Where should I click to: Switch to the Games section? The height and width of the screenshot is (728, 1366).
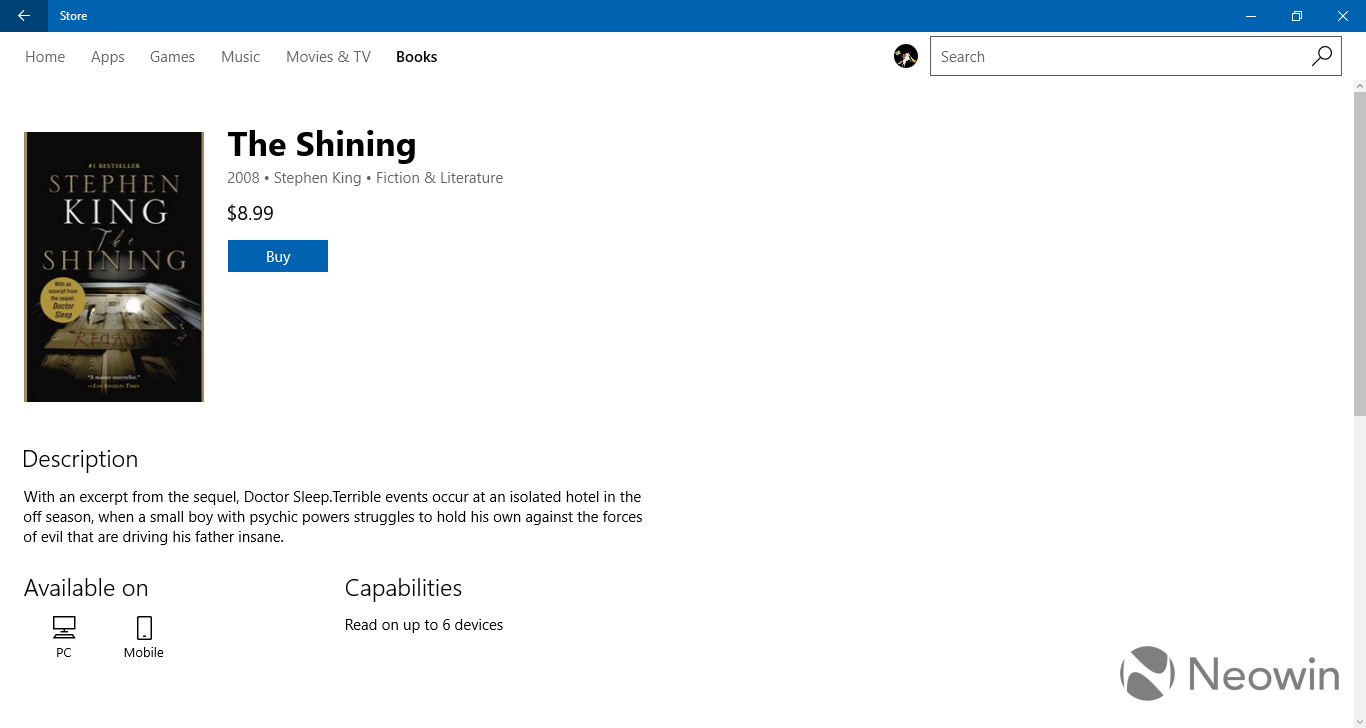click(171, 57)
